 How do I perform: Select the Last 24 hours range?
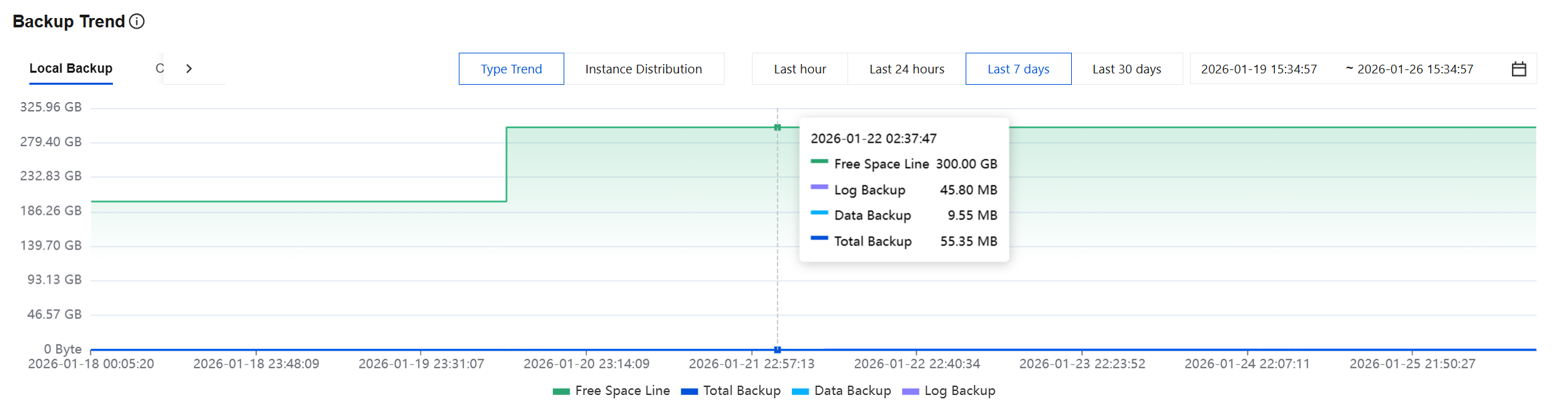[x=906, y=69]
